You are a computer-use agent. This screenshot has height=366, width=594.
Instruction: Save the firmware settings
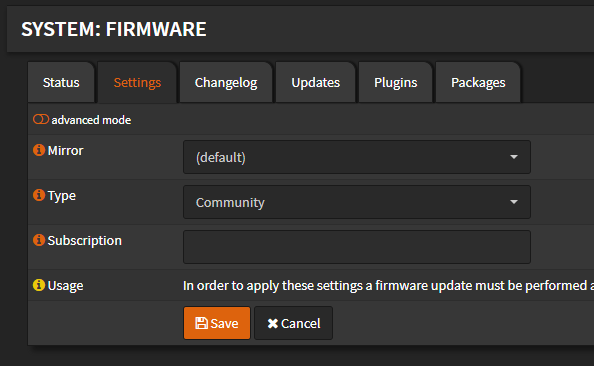pos(217,323)
